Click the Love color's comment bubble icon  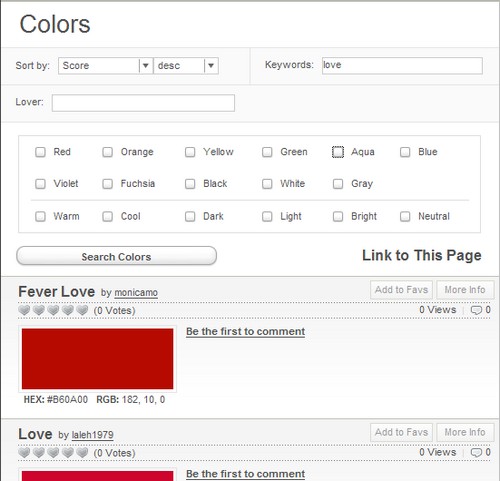click(x=476, y=453)
